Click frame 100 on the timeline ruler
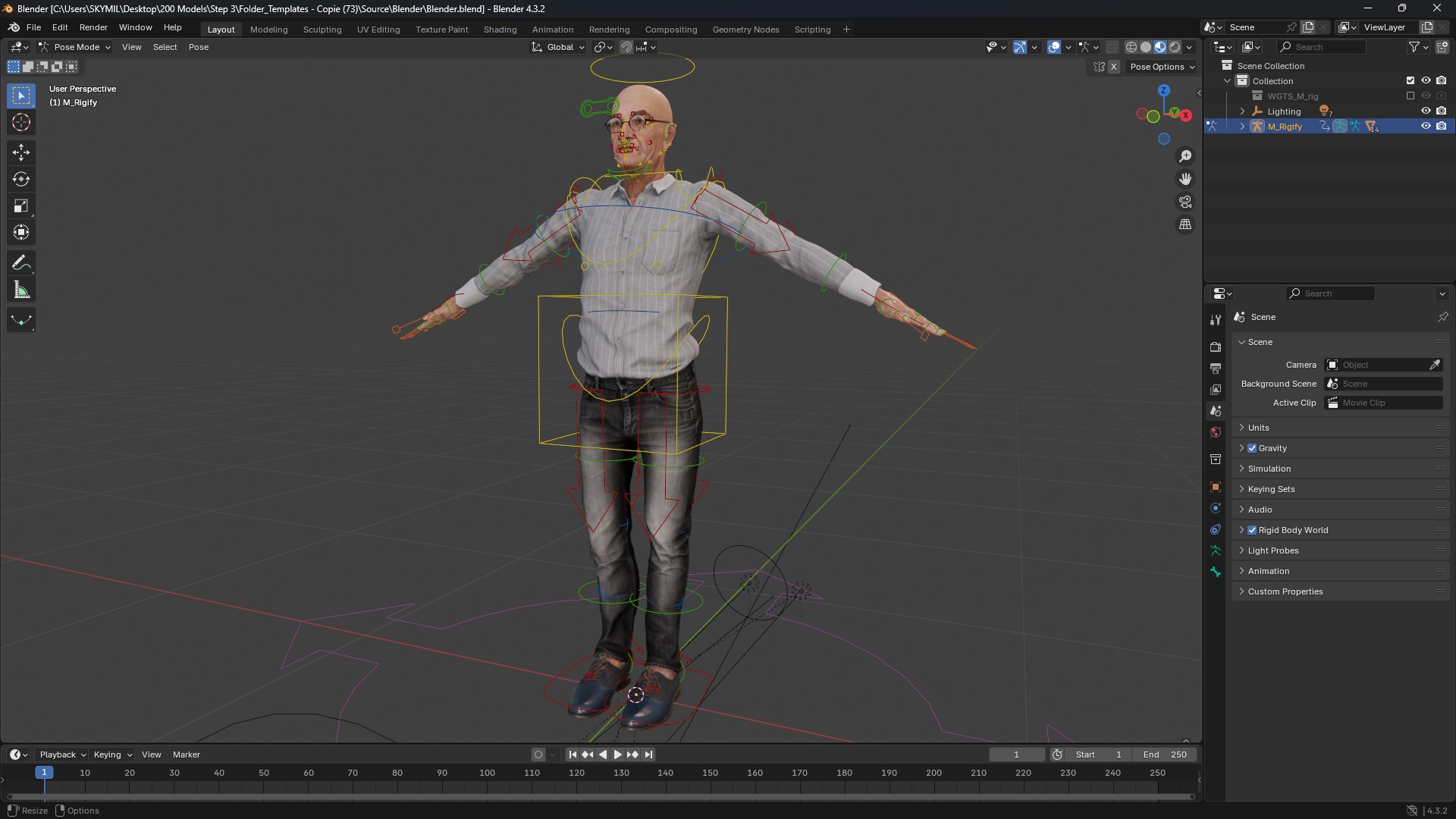1456x819 pixels. [x=487, y=773]
